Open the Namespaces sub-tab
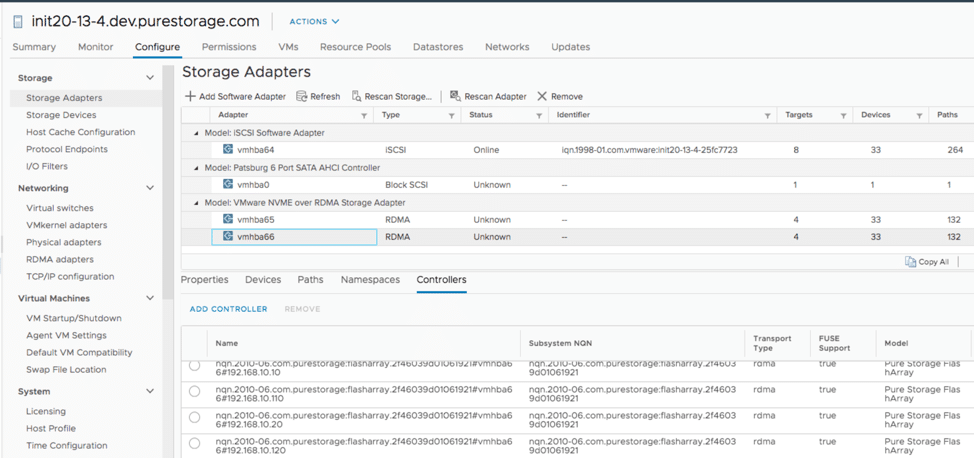Viewport: 974px width, 458px height. [370, 280]
